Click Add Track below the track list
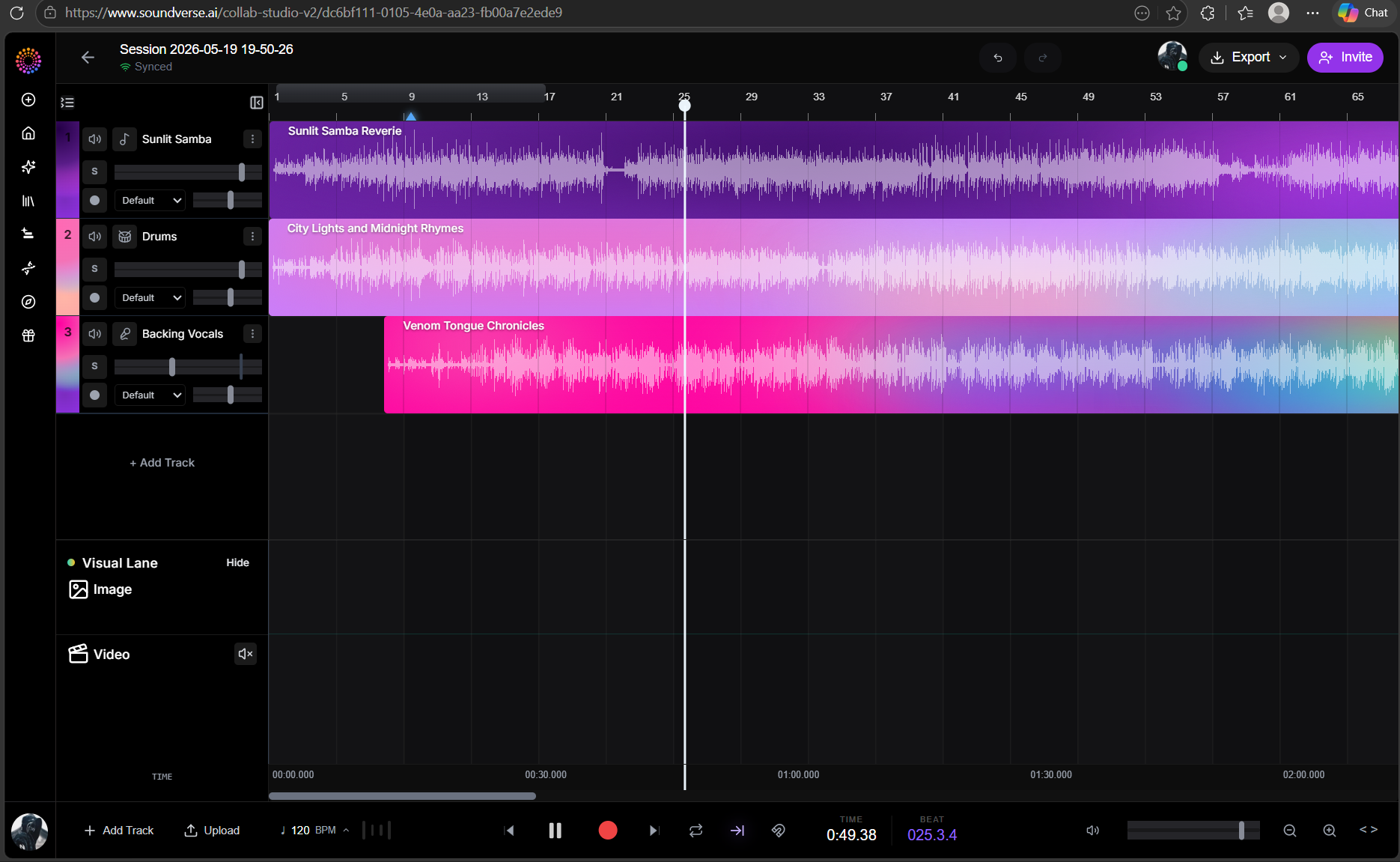The width and height of the screenshot is (1400, 862). pyautogui.click(x=162, y=463)
